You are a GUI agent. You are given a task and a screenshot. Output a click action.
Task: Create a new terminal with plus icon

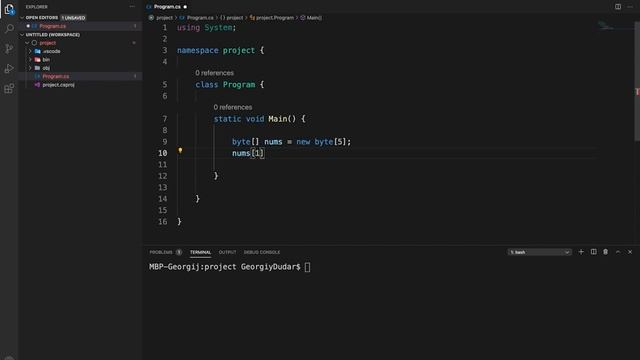pyautogui.click(x=581, y=252)
